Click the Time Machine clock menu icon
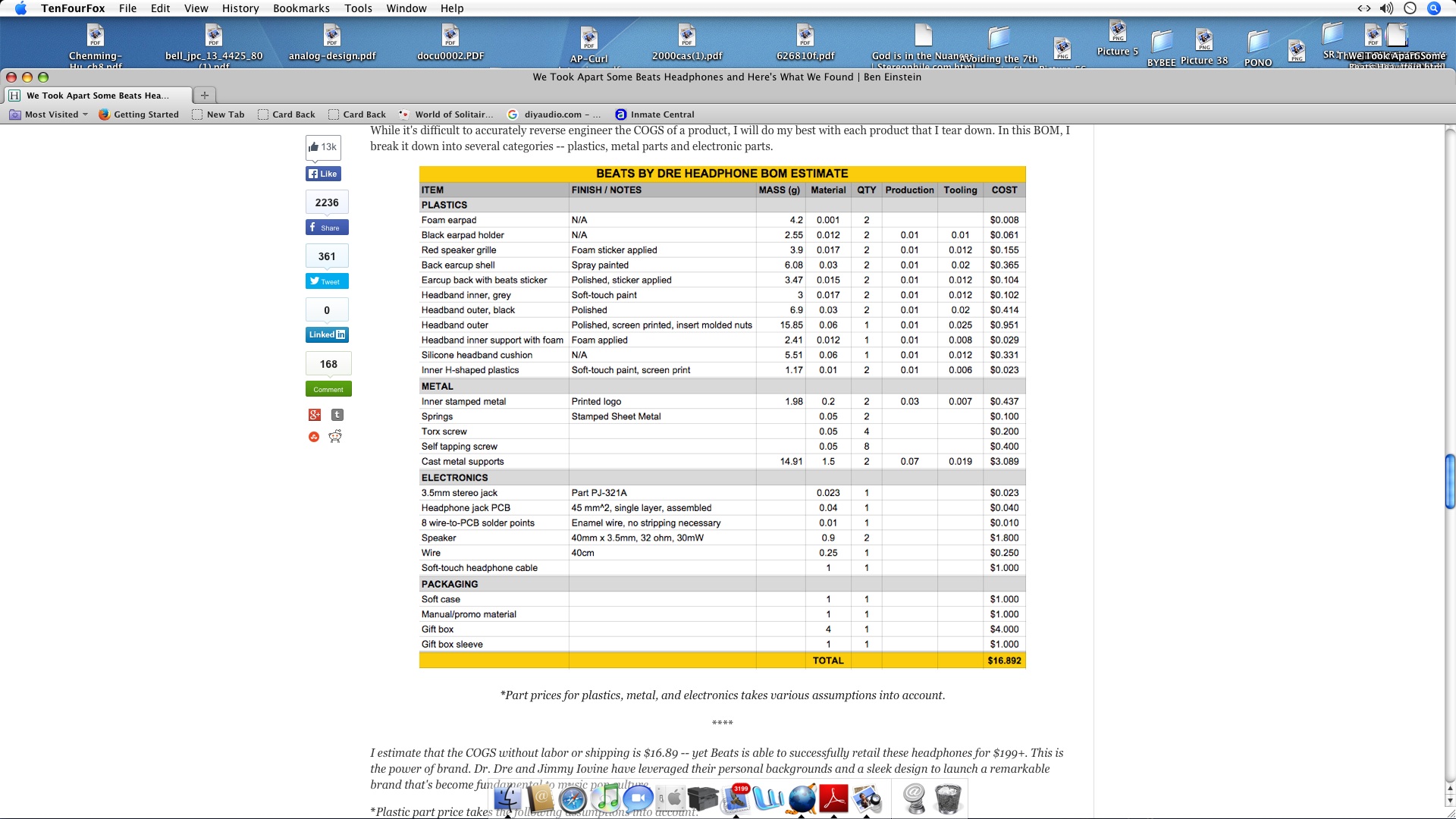 1410,8
